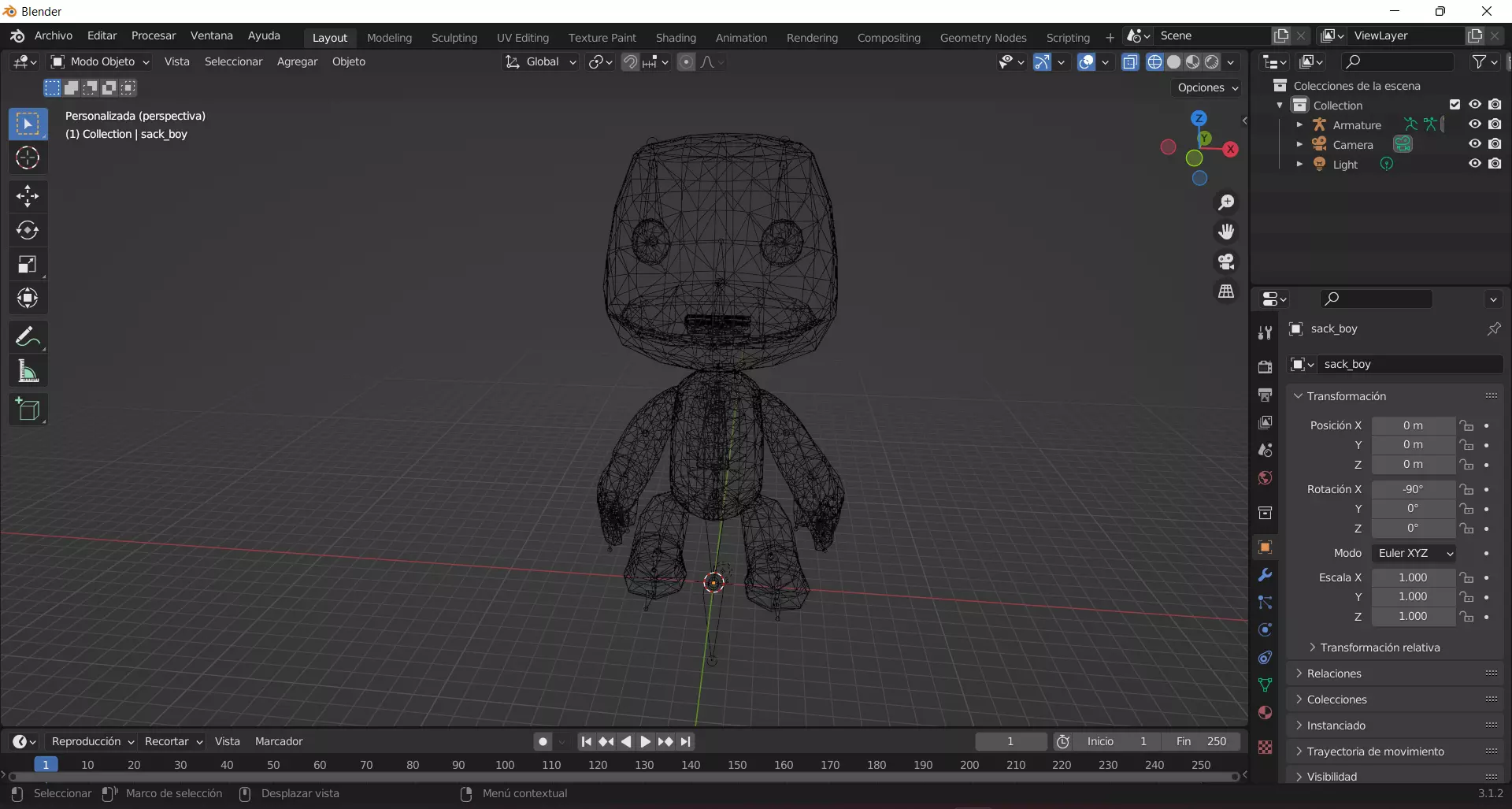Play animation forward

click(x=645, y=742)
